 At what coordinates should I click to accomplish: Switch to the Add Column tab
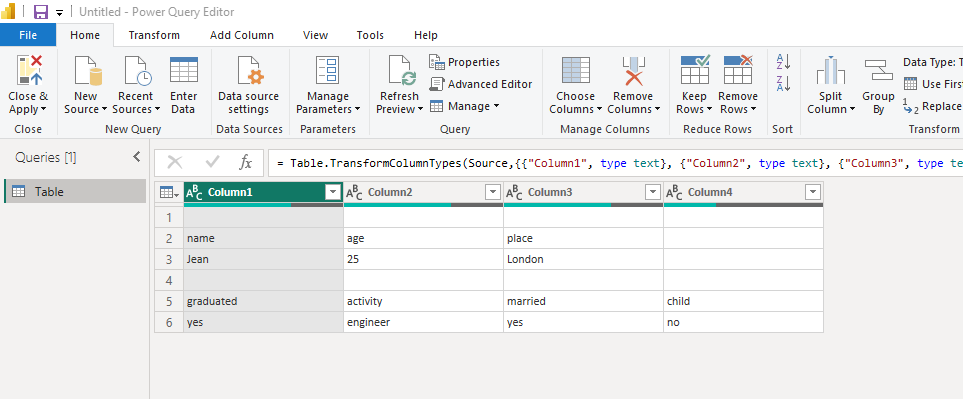point(242,35)
